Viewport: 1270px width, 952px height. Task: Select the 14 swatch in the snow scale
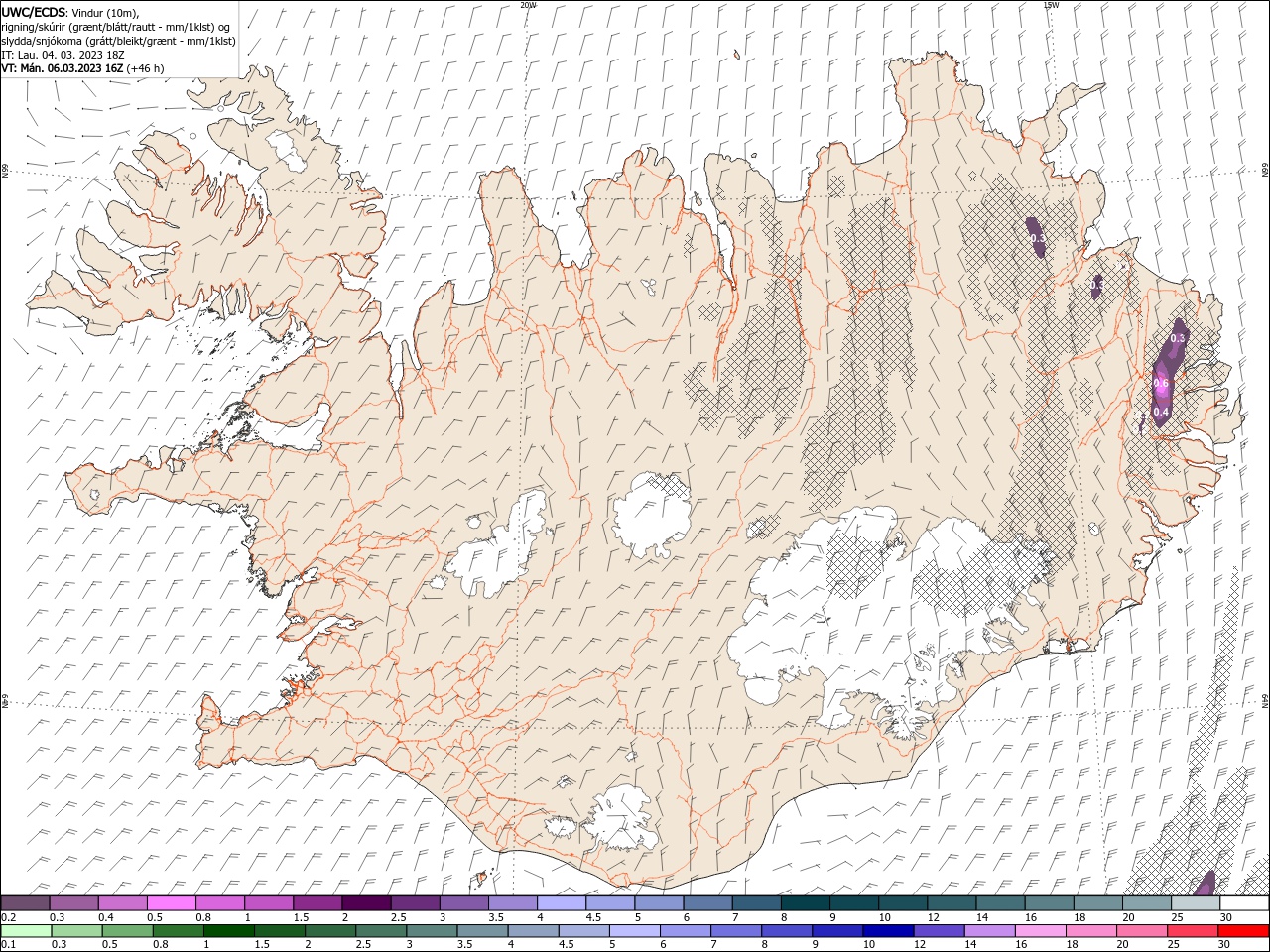pos(1001,903)
